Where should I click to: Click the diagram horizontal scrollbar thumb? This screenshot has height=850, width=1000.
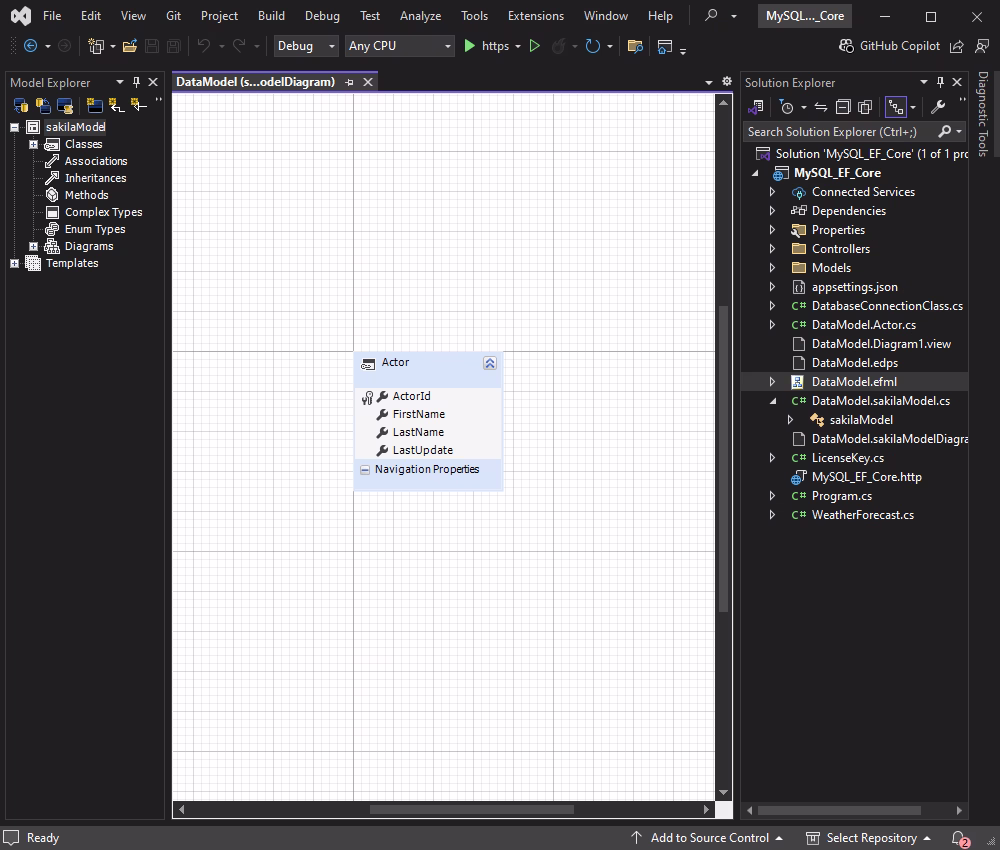[470, 809]
